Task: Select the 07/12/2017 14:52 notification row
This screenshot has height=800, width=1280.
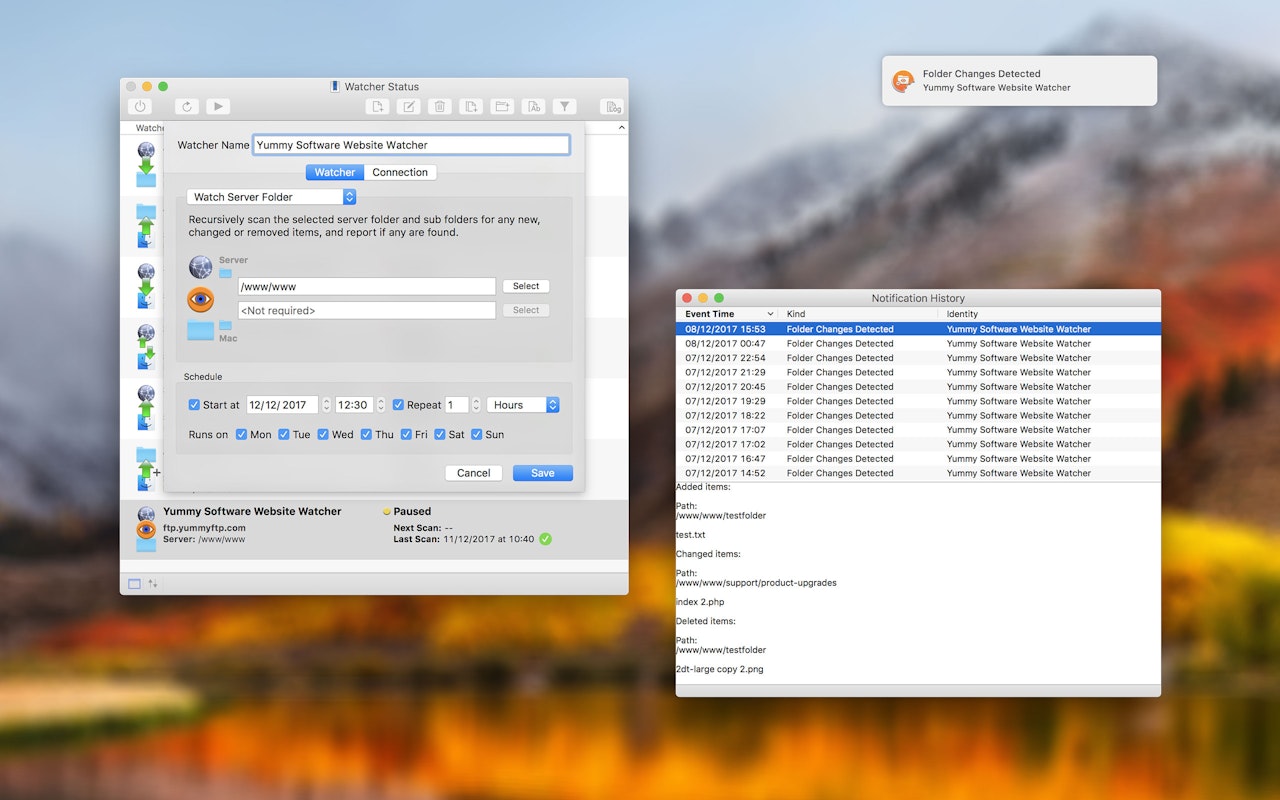Action: [x=918, y=473]
